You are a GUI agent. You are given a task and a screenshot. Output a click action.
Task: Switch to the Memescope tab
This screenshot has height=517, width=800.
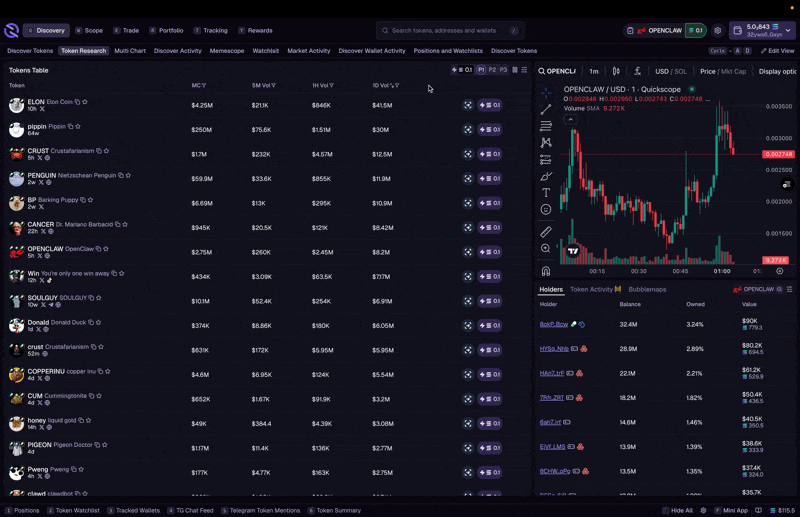227,51
